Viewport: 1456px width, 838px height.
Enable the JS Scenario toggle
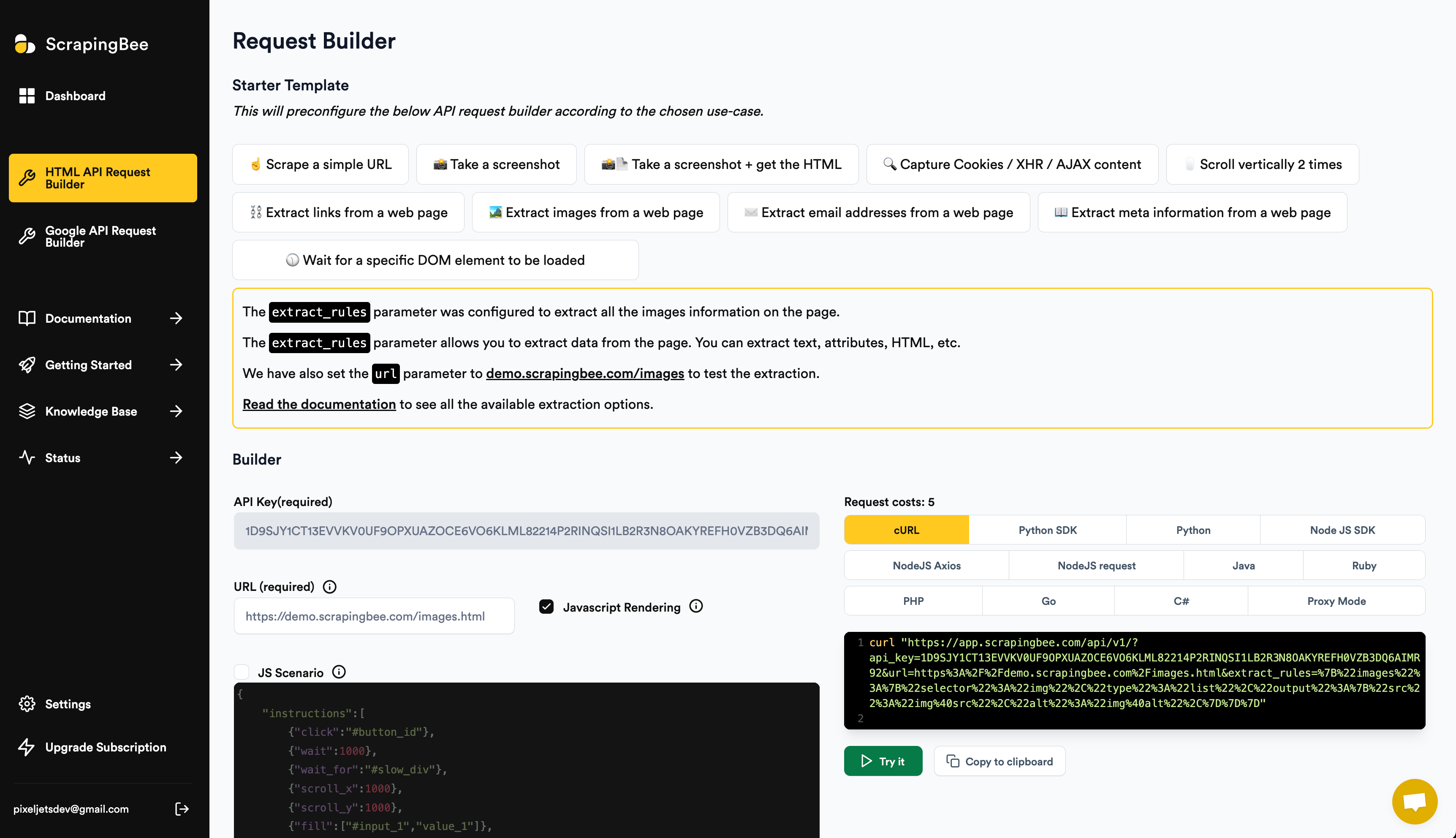pyautogui.click(x=242, y=672)
